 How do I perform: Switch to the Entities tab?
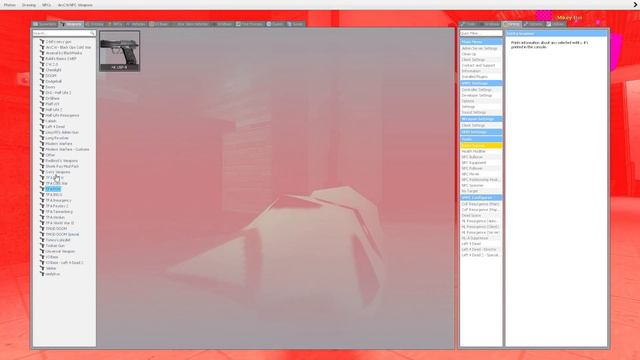click(x=95, y=24)
